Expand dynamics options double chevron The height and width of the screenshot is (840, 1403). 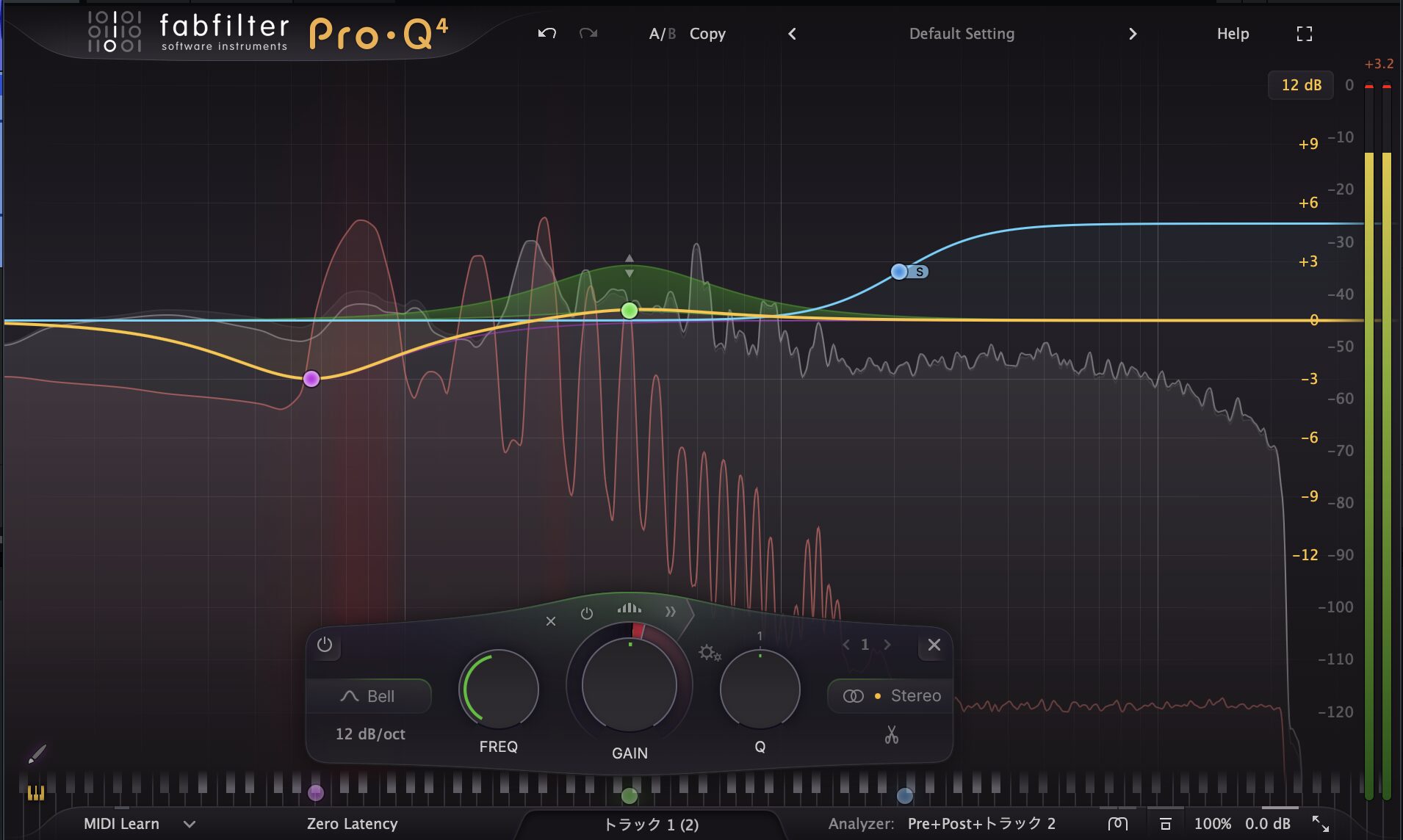671,612
